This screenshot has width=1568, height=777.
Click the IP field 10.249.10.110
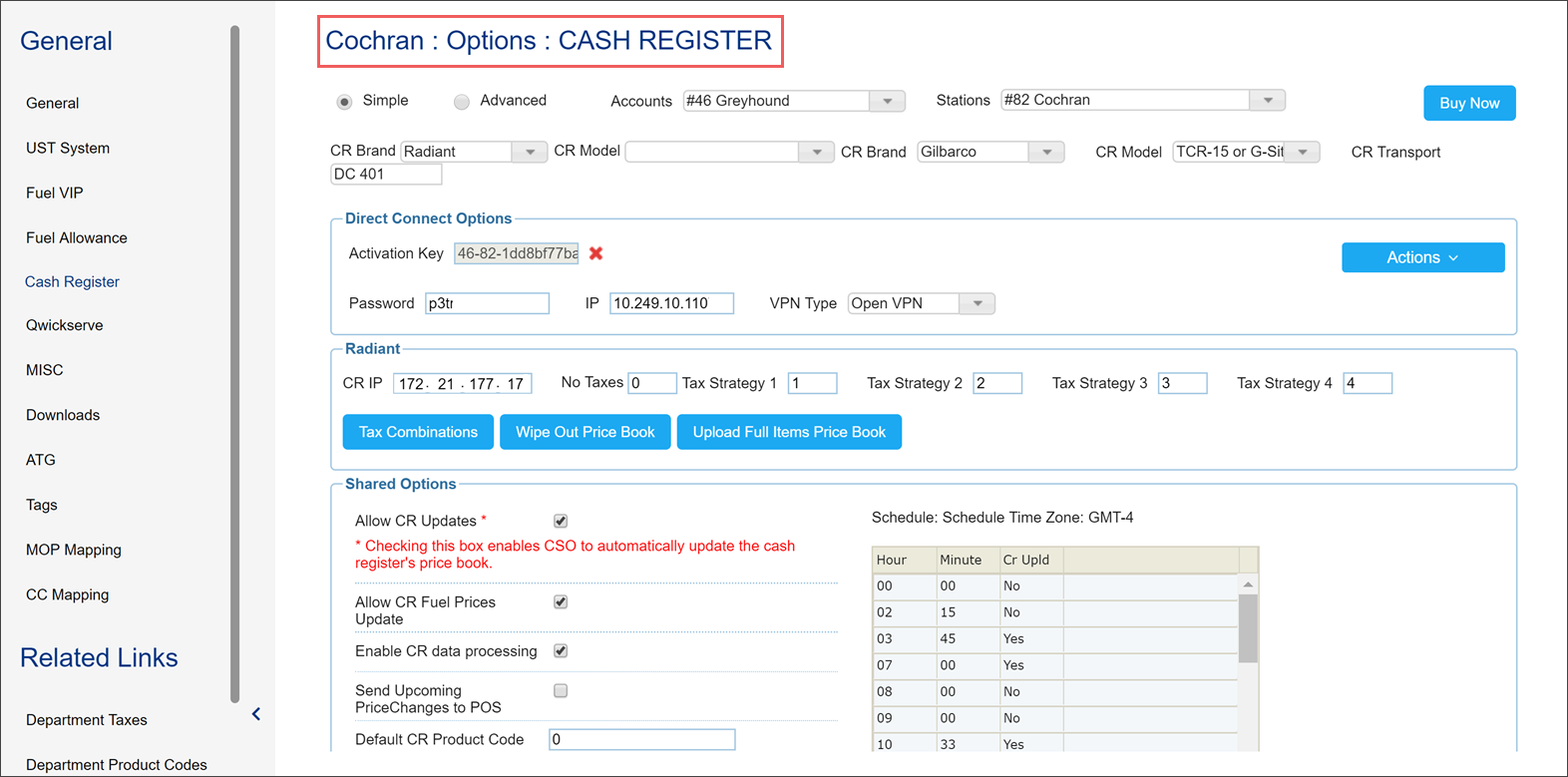tap(671, 303)
